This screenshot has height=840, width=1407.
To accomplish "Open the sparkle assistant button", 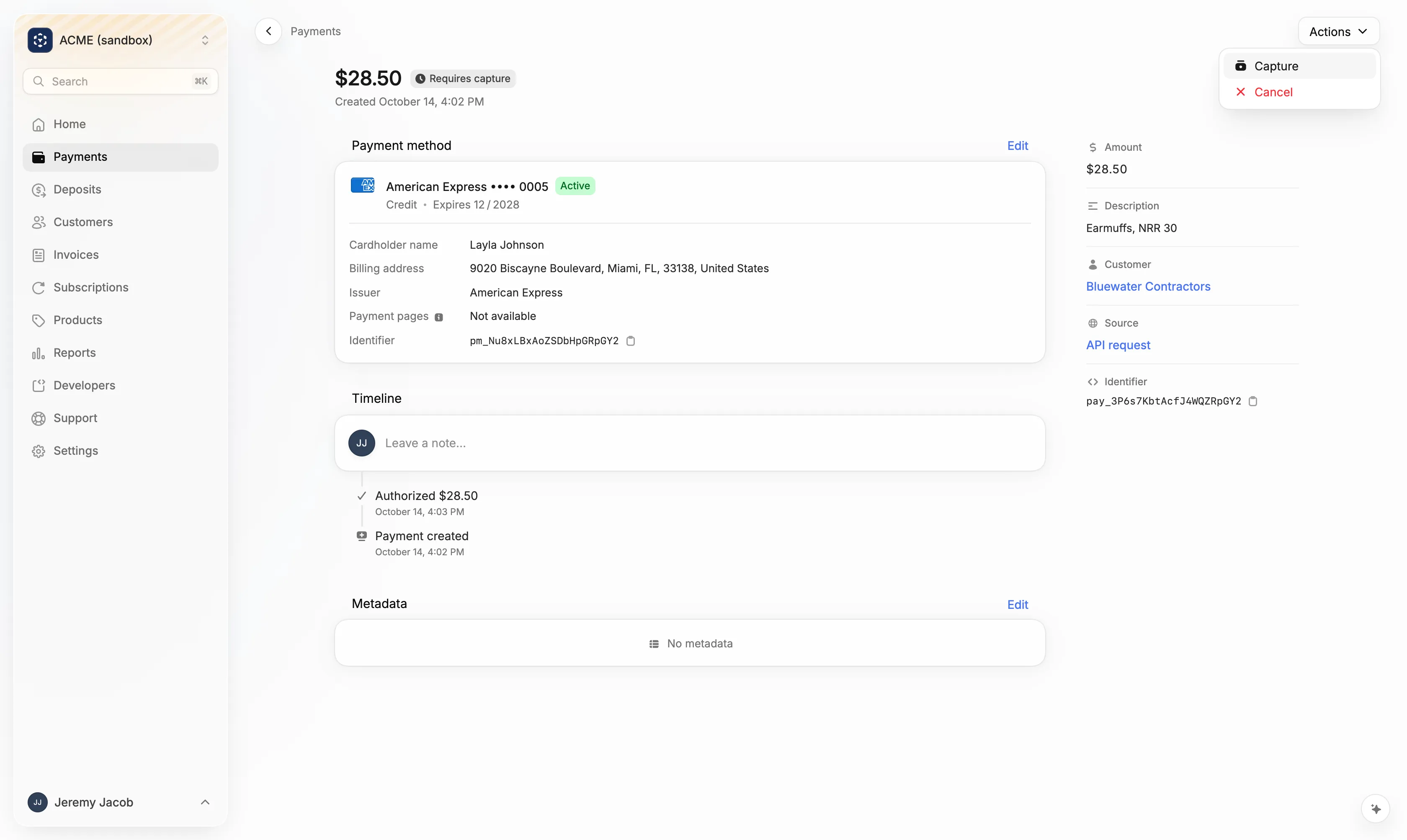I will pyautogui.click(x=1375, y=809).
